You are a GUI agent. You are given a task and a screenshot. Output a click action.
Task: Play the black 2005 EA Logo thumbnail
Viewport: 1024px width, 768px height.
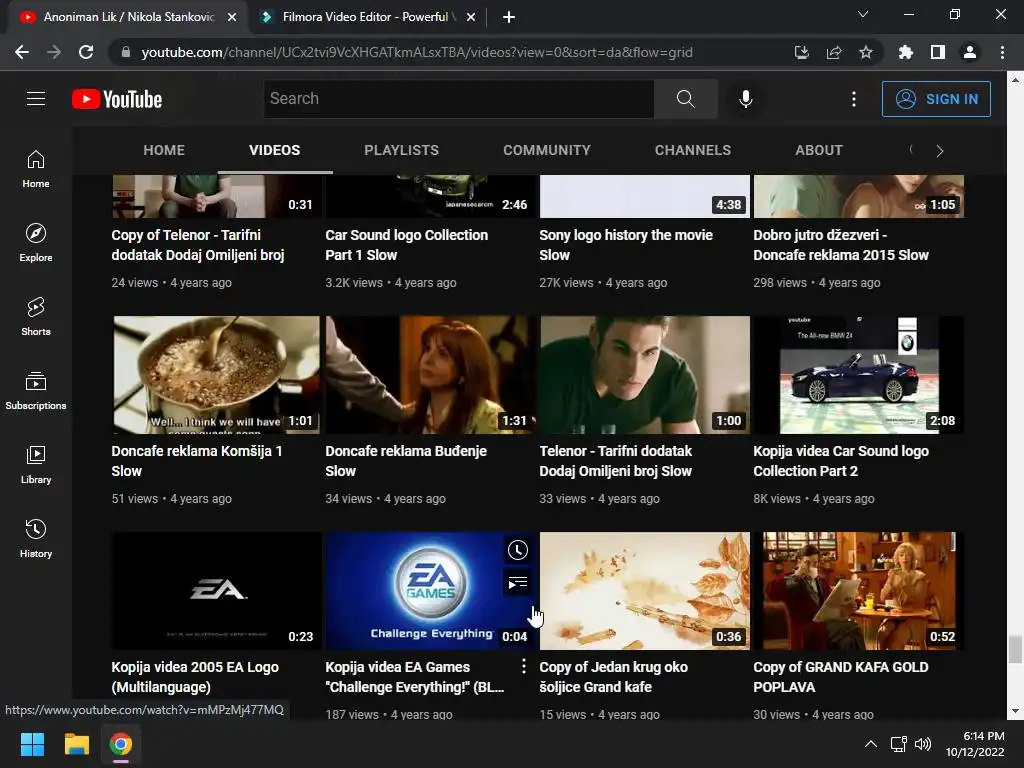[216, 591]
